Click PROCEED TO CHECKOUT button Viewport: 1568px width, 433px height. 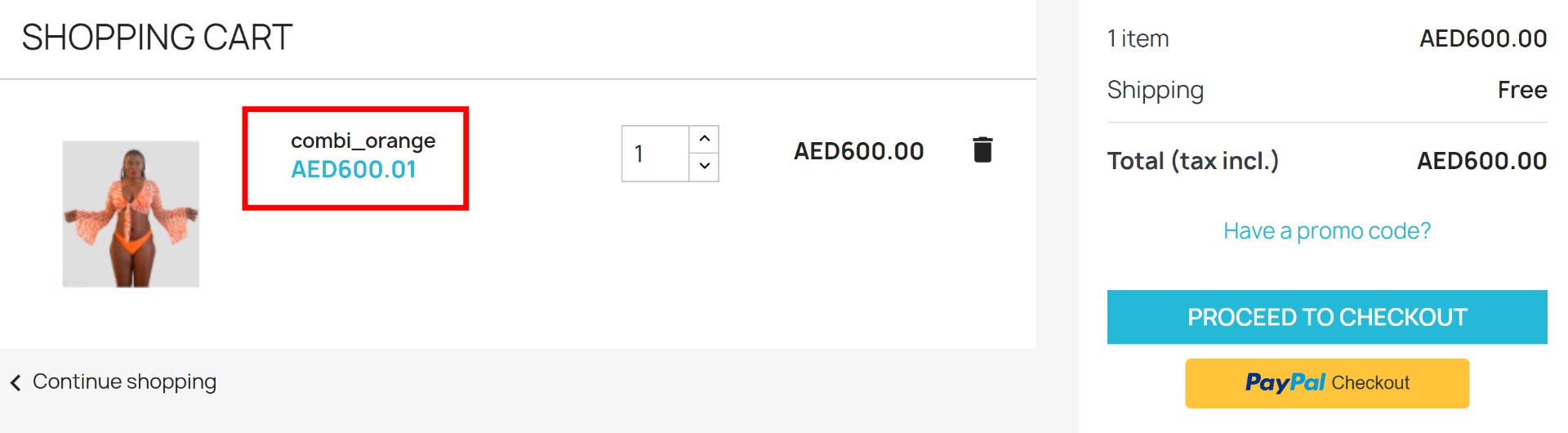1327,317
